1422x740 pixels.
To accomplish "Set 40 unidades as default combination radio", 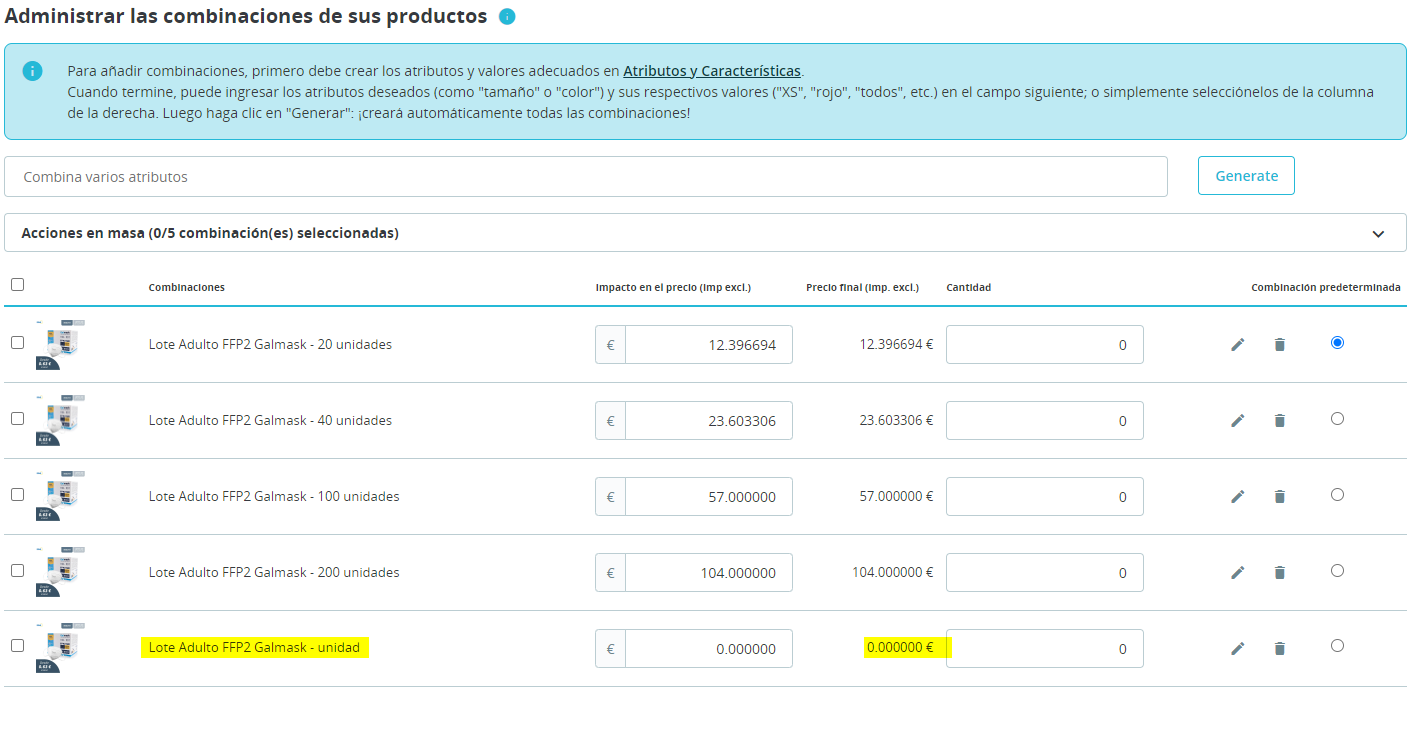I will coord(1337,418).
